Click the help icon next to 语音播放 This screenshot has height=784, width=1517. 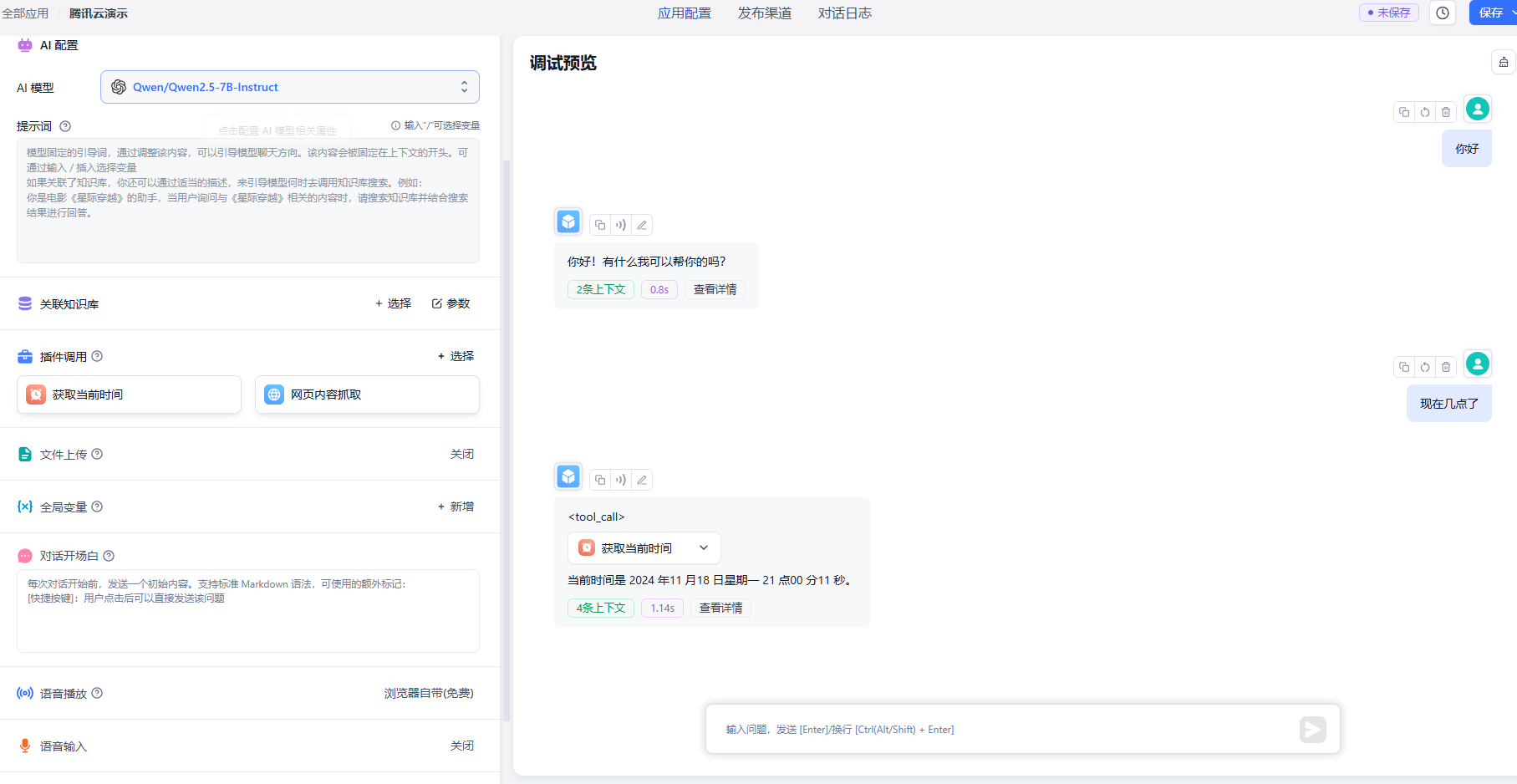tap(97, 693)
